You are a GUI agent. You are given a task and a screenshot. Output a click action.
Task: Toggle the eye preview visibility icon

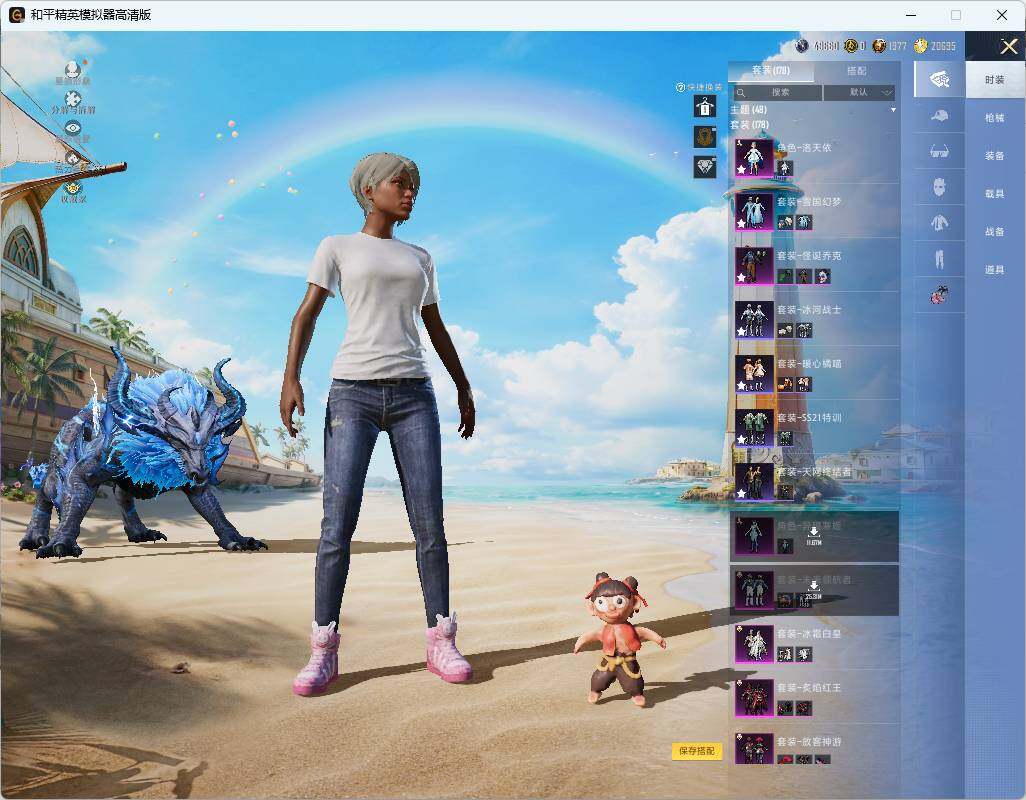click(73, 128)
